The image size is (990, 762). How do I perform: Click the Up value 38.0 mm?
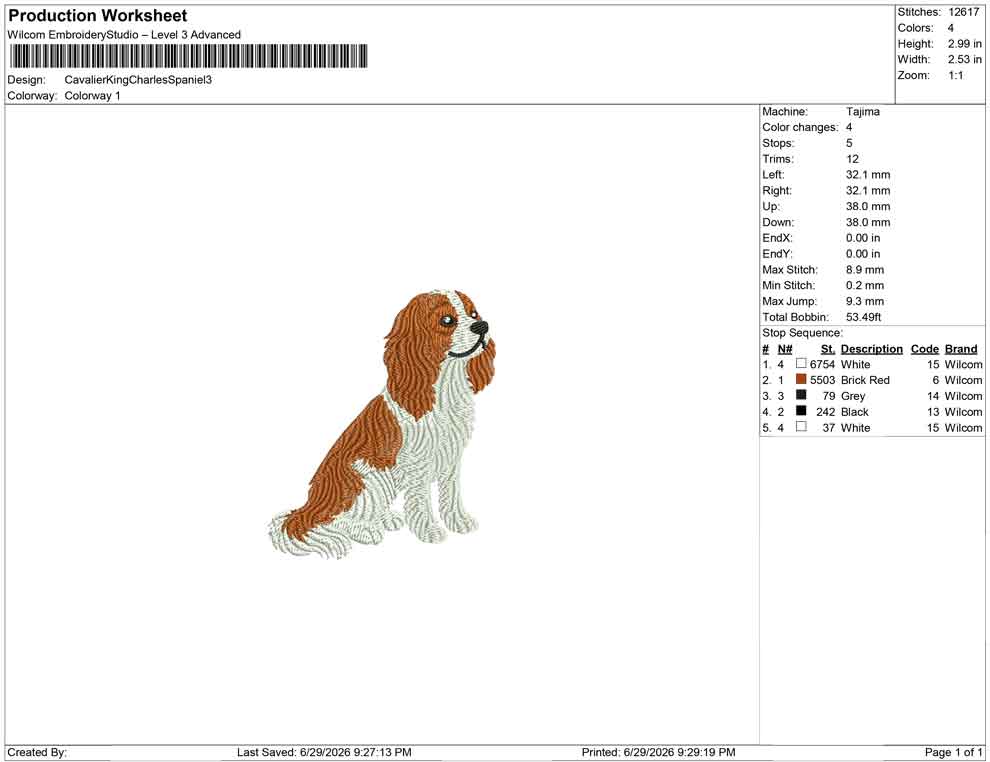(868, 206)
